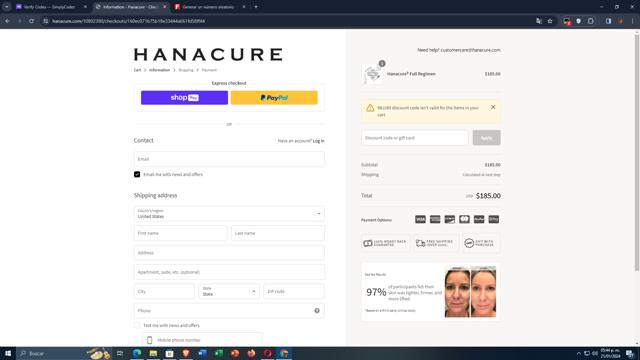
Task: Click the Payment breadcrumb step
Action: pos(209,70)
